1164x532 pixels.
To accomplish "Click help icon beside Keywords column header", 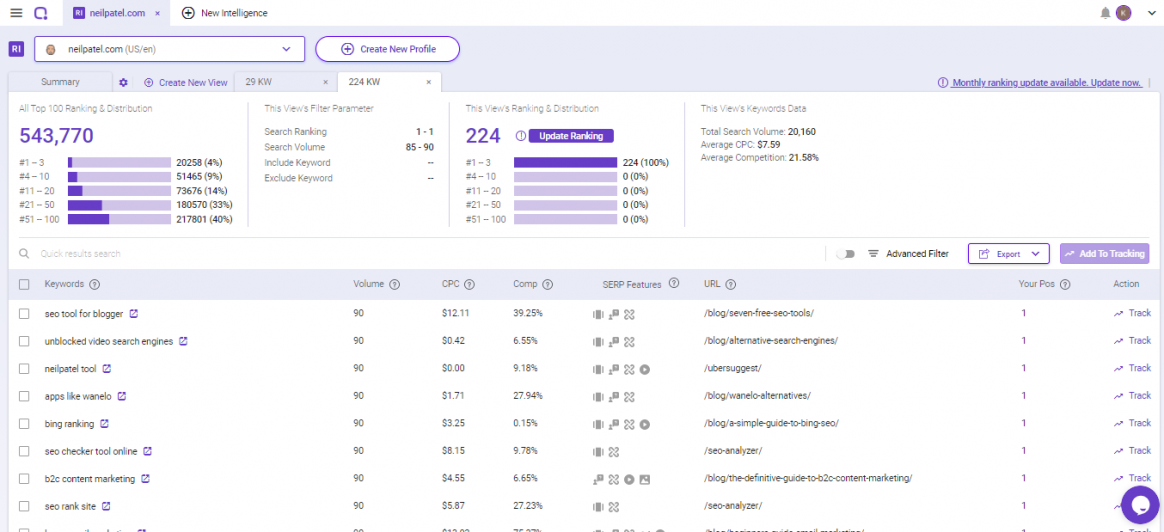I will (95, 284).
